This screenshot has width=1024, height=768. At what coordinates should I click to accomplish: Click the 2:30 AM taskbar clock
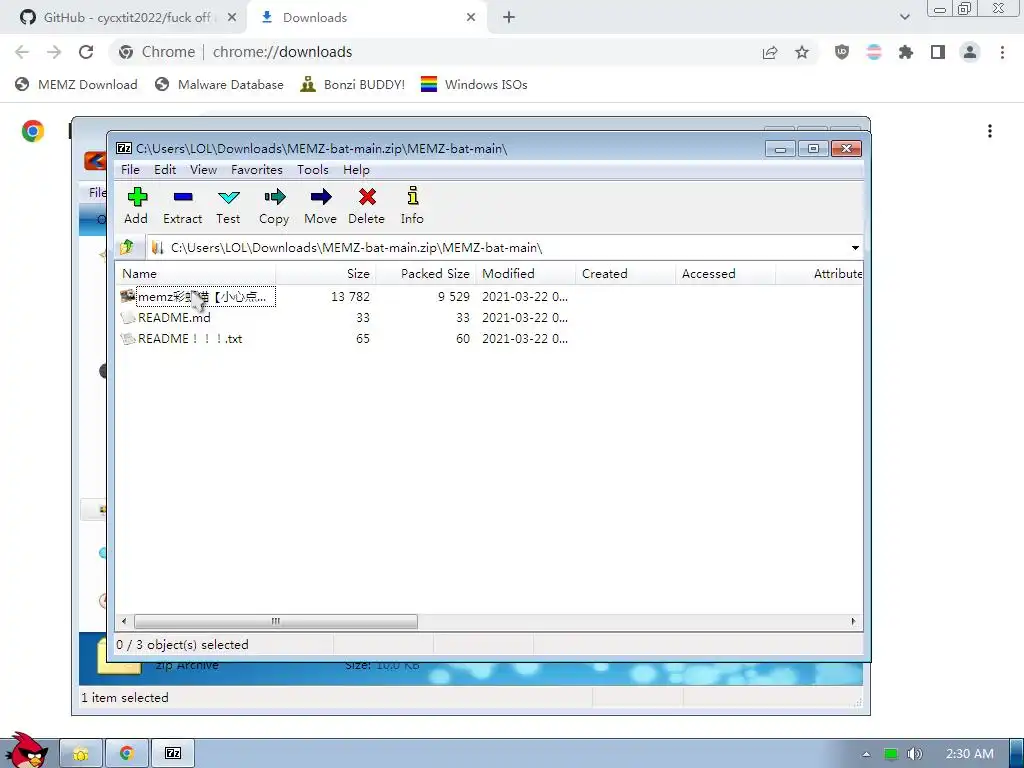pyautogui.click(x=970, y=754)
